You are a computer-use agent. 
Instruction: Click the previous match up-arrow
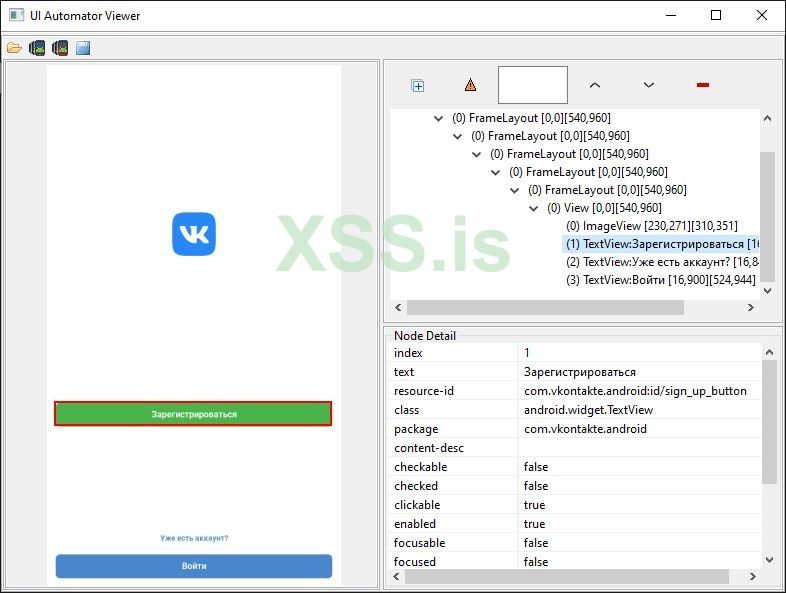point(595,85)
